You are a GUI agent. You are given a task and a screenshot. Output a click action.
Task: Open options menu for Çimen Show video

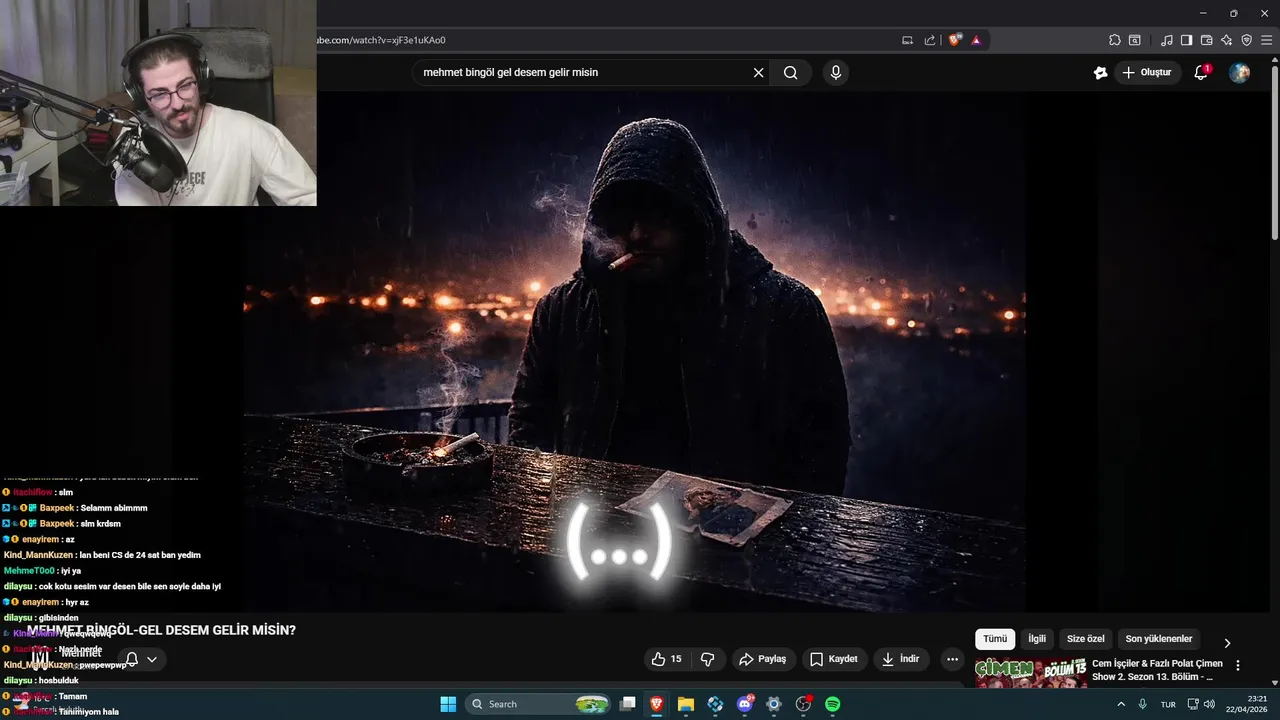coord(1238,665)
